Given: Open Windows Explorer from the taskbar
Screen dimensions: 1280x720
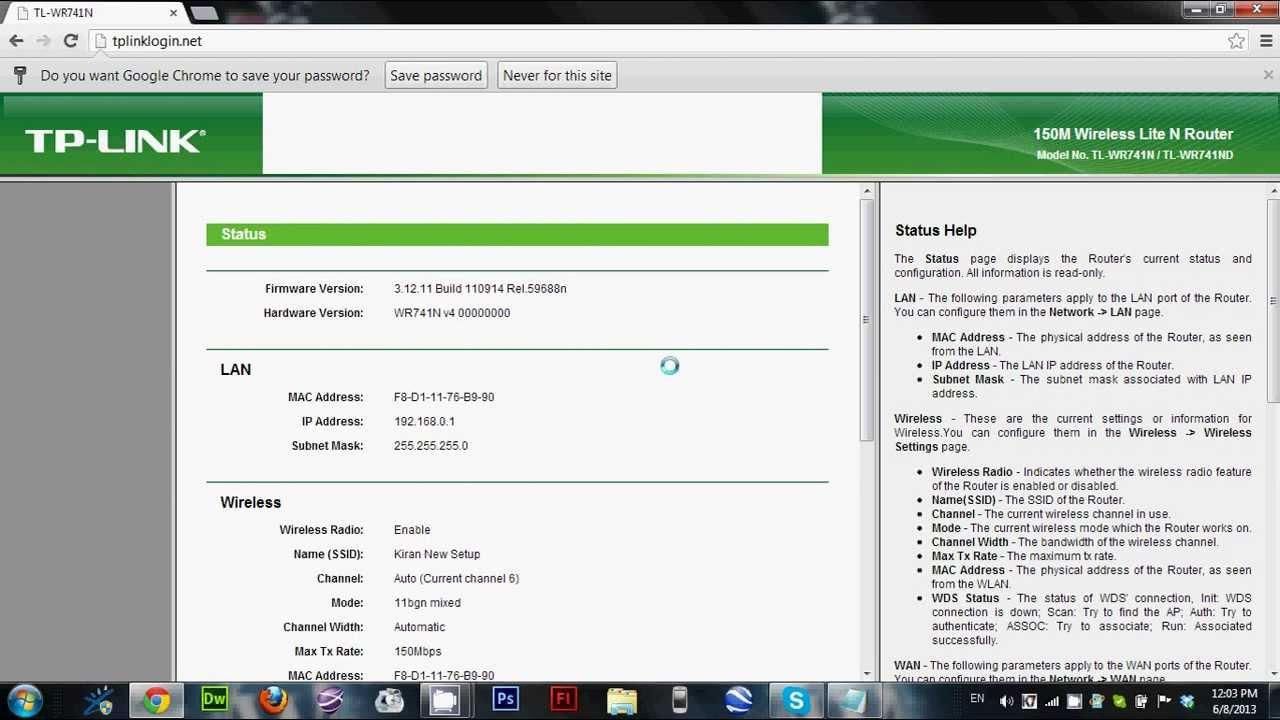Looking at the screenshot, I should pyautogui.click(x=622, y=700).
